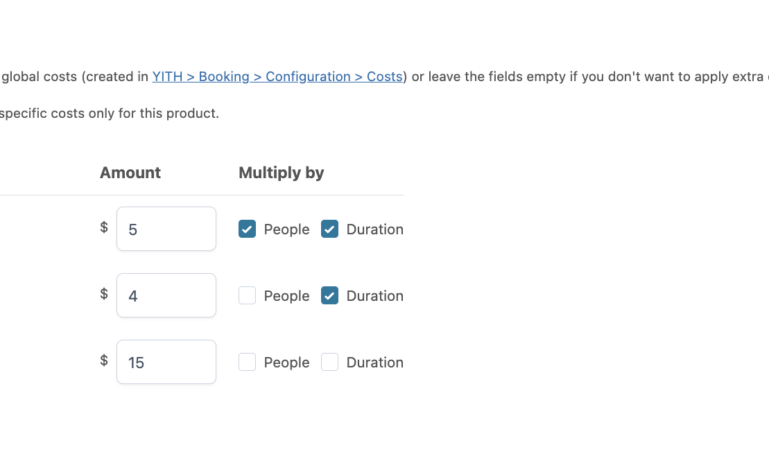Uncheck the Duration checkbox in the $5 row
The height and width of the screenshot is (452, 769).
tap(330, 229)
